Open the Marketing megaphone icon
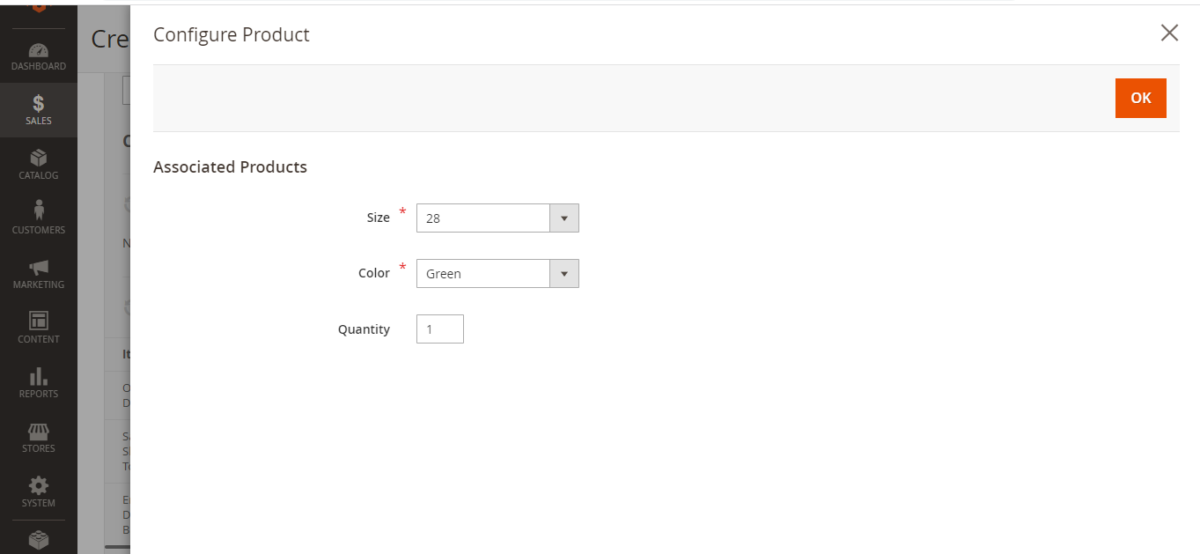The image size is (1200, 554). (38, 267)
